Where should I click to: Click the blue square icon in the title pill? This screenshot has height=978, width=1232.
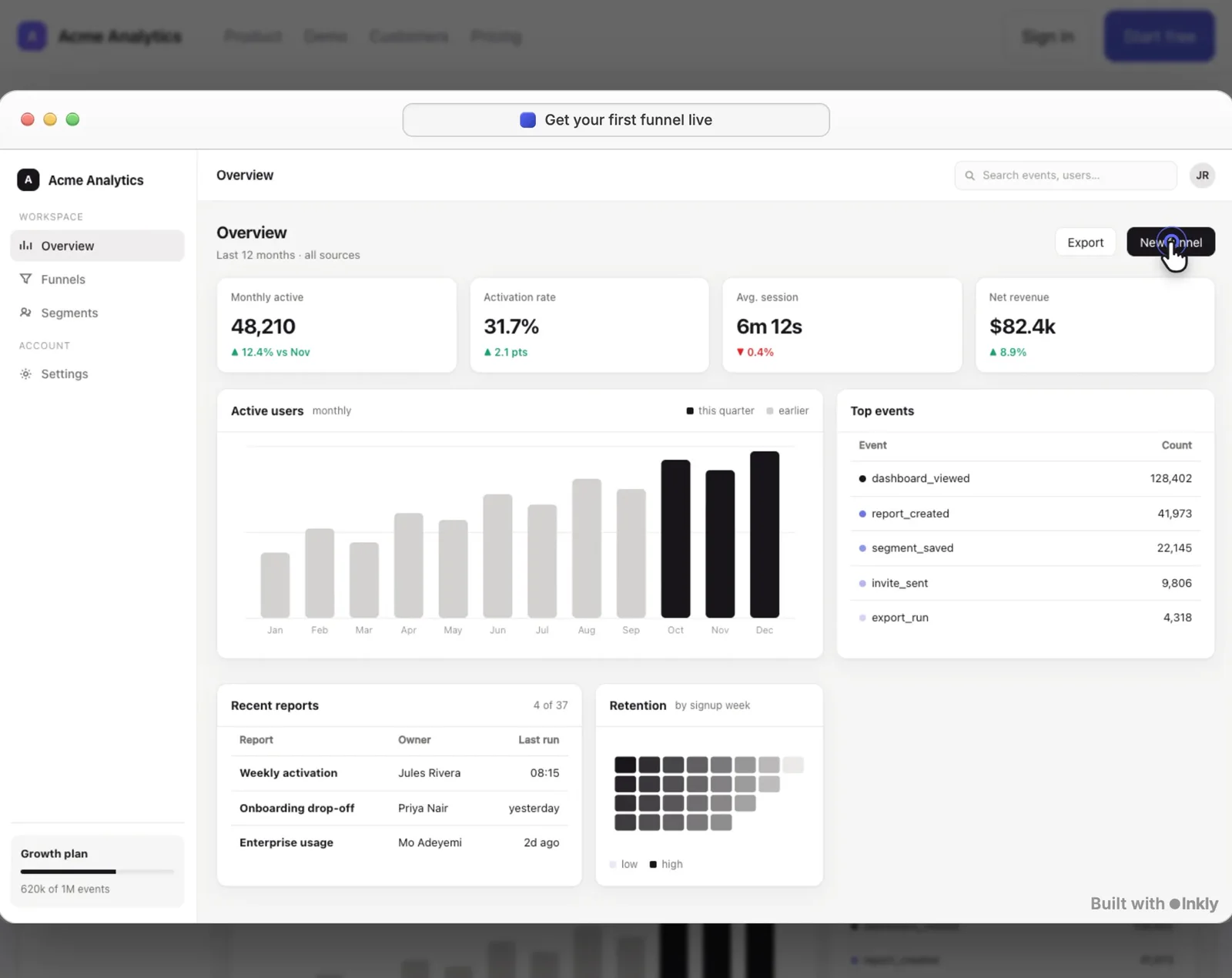point(527,120)
